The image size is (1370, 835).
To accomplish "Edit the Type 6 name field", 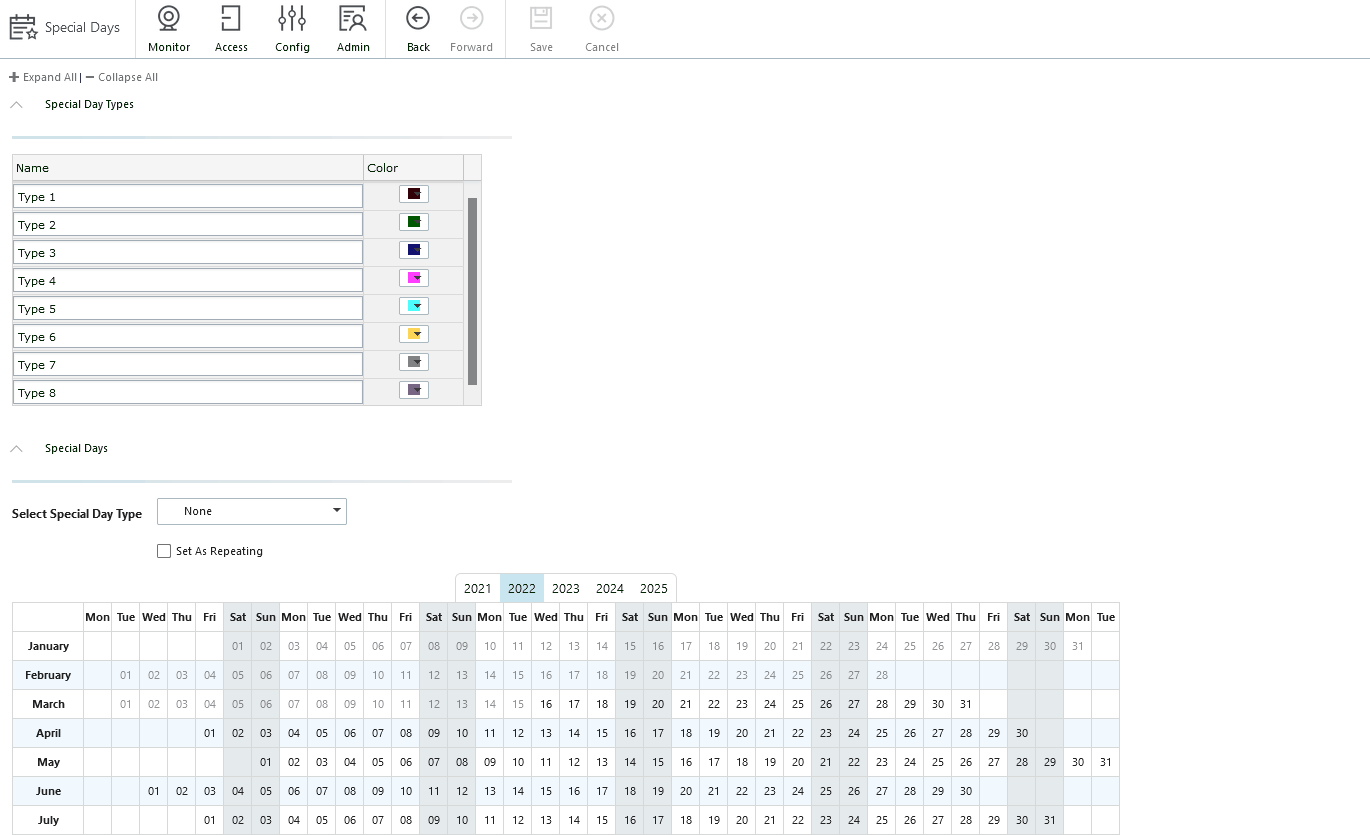I will coord(188,337).
